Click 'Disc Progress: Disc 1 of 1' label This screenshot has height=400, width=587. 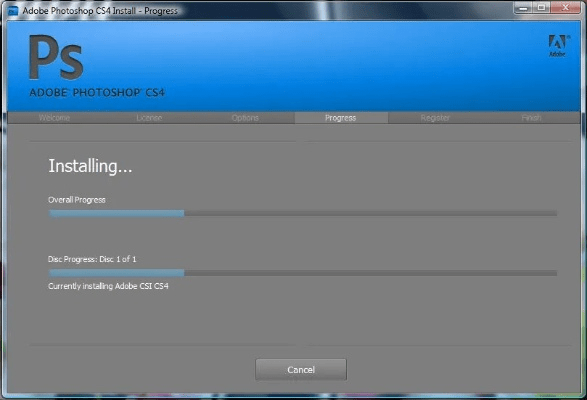pyautogui.click(x=92, y=259)
